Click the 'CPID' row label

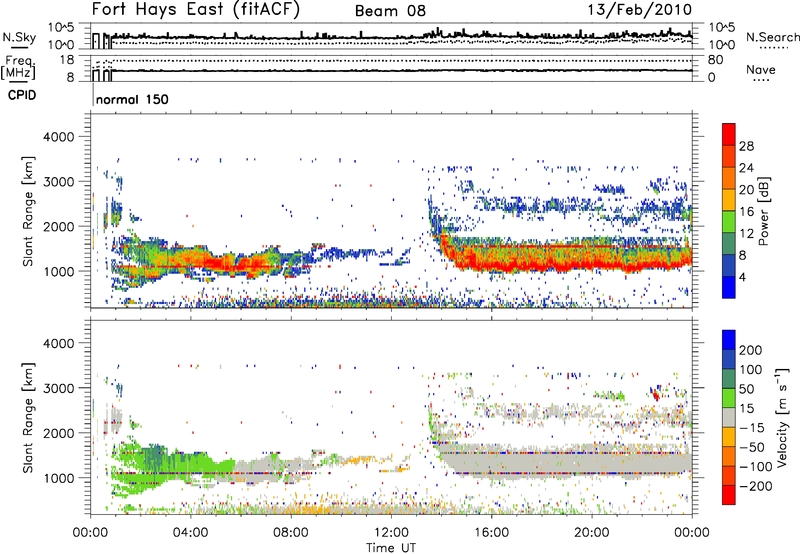click(22, 95)
